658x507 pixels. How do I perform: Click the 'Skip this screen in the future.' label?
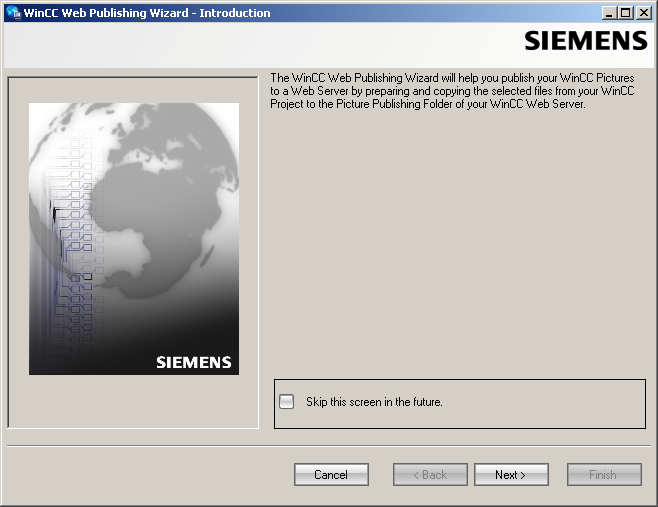374,402
